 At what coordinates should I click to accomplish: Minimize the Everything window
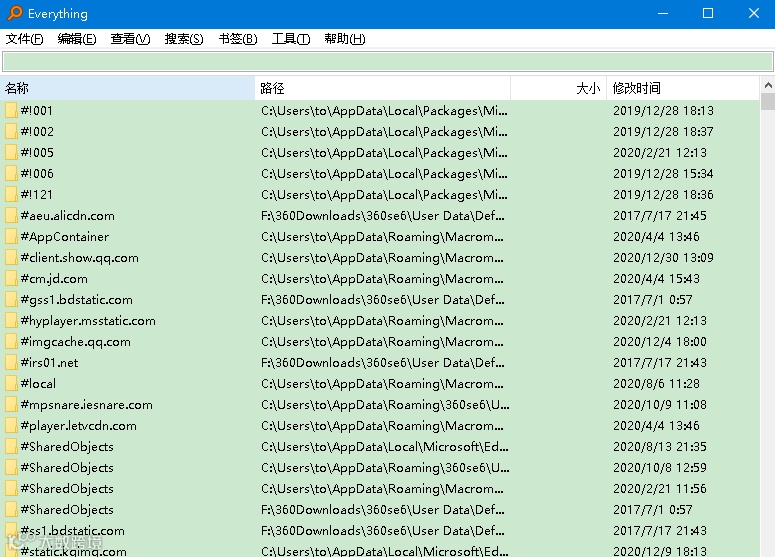click(663, 13)
